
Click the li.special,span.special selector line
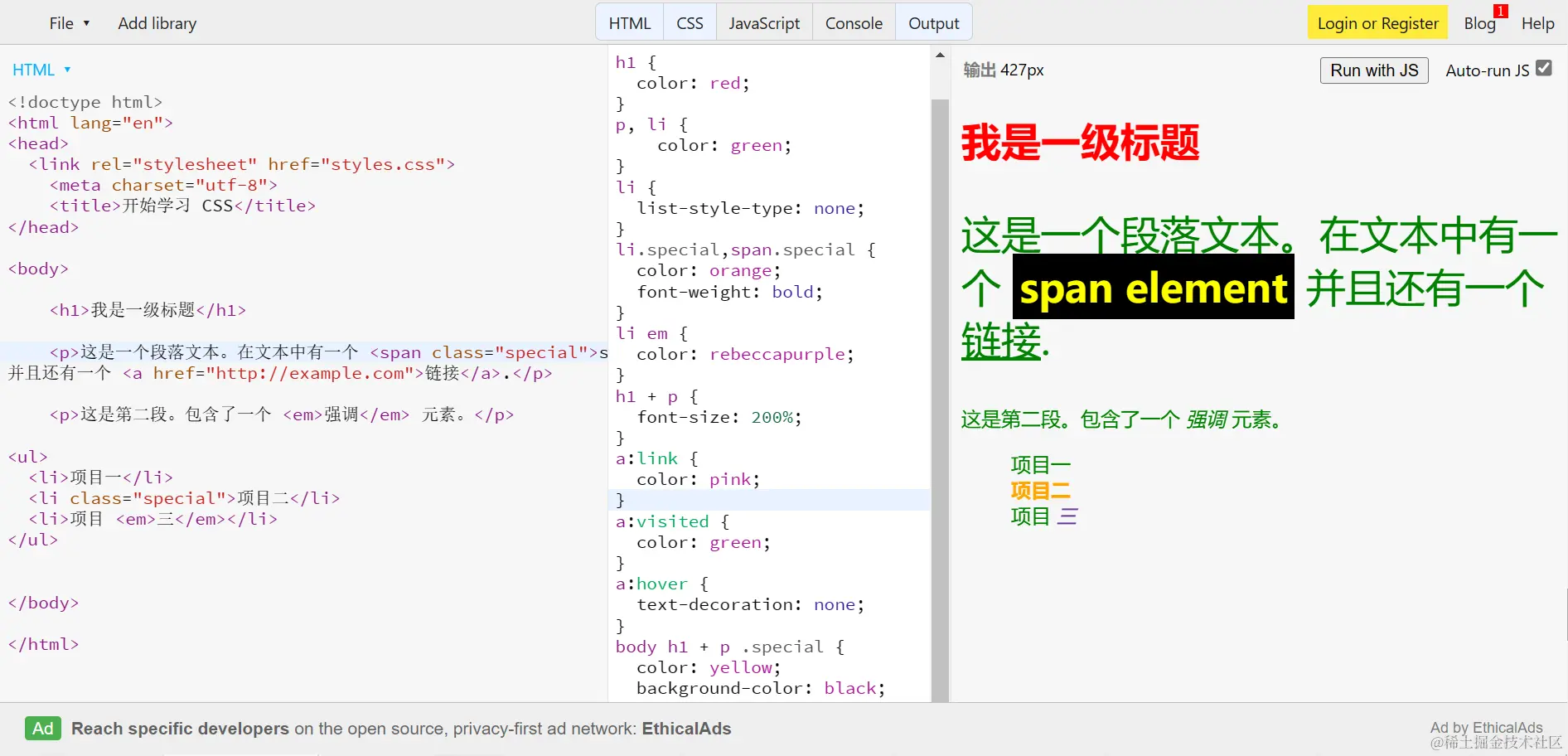coord(746,250)
